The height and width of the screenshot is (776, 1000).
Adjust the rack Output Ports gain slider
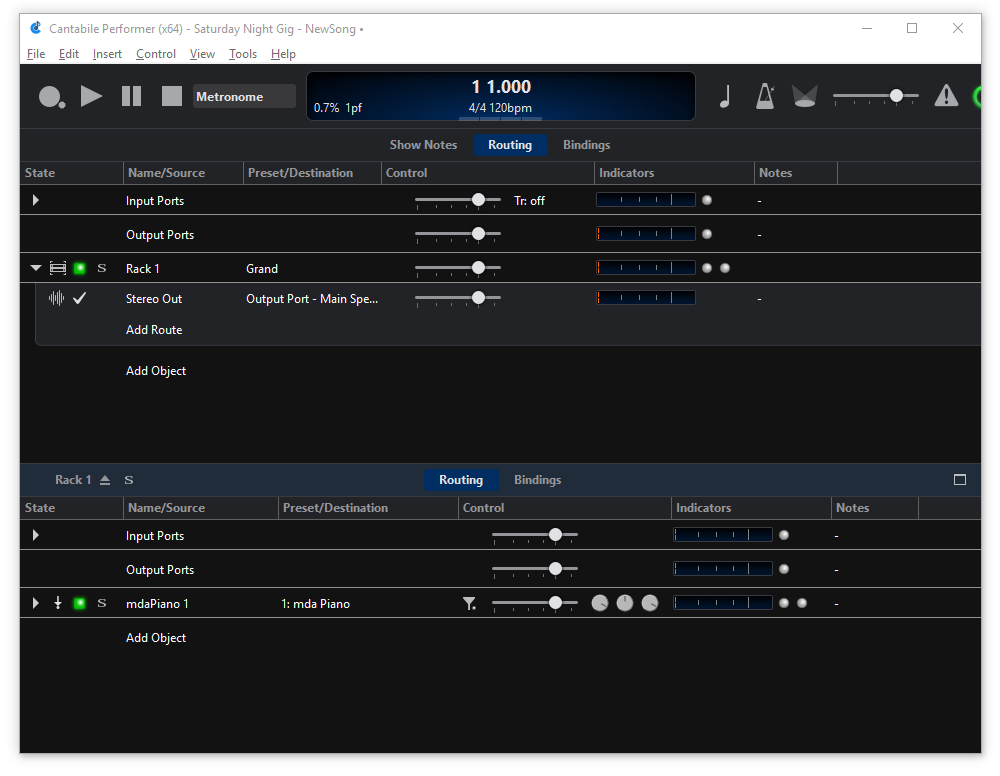coord(535,569)
